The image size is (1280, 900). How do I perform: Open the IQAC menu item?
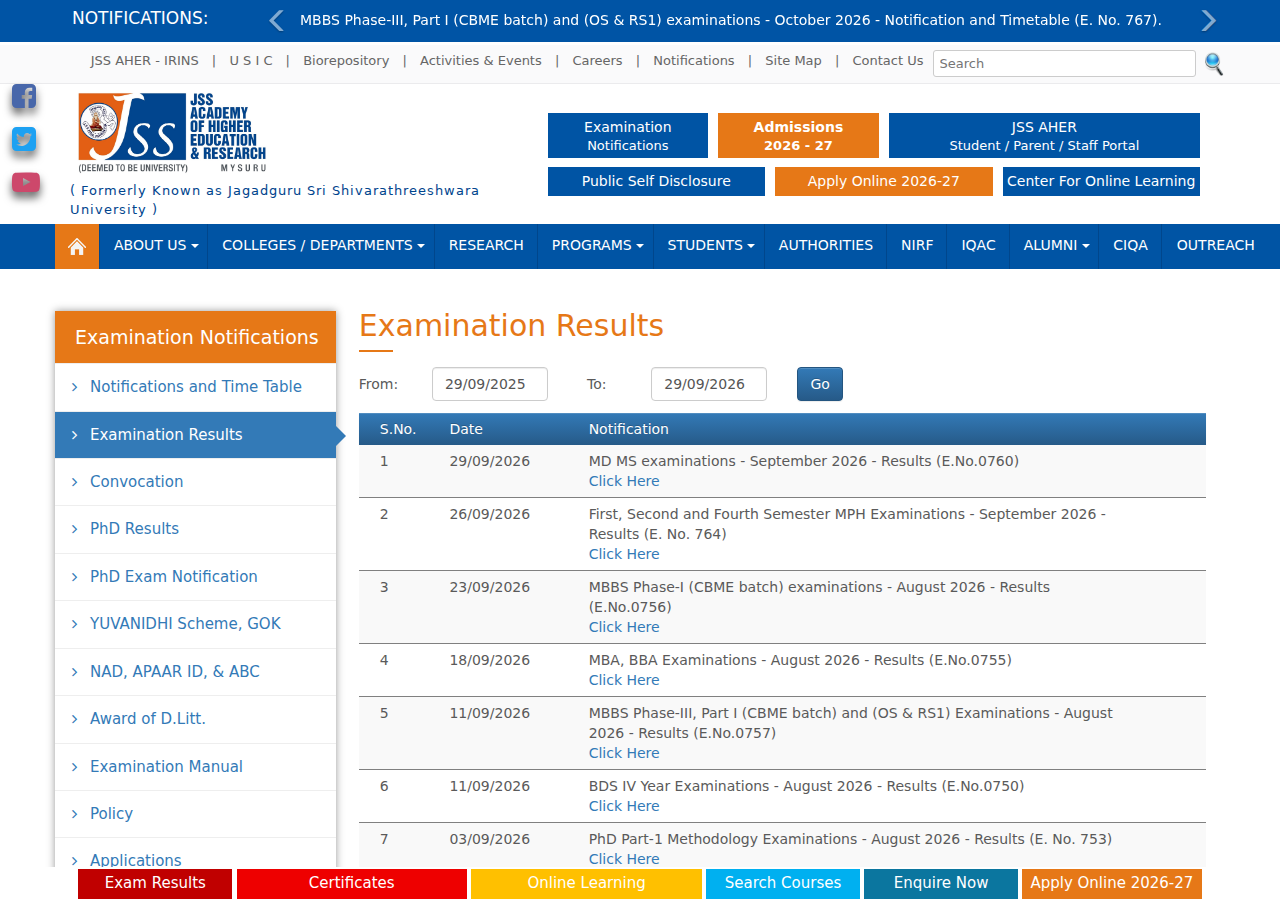click(x=979, y=246)
